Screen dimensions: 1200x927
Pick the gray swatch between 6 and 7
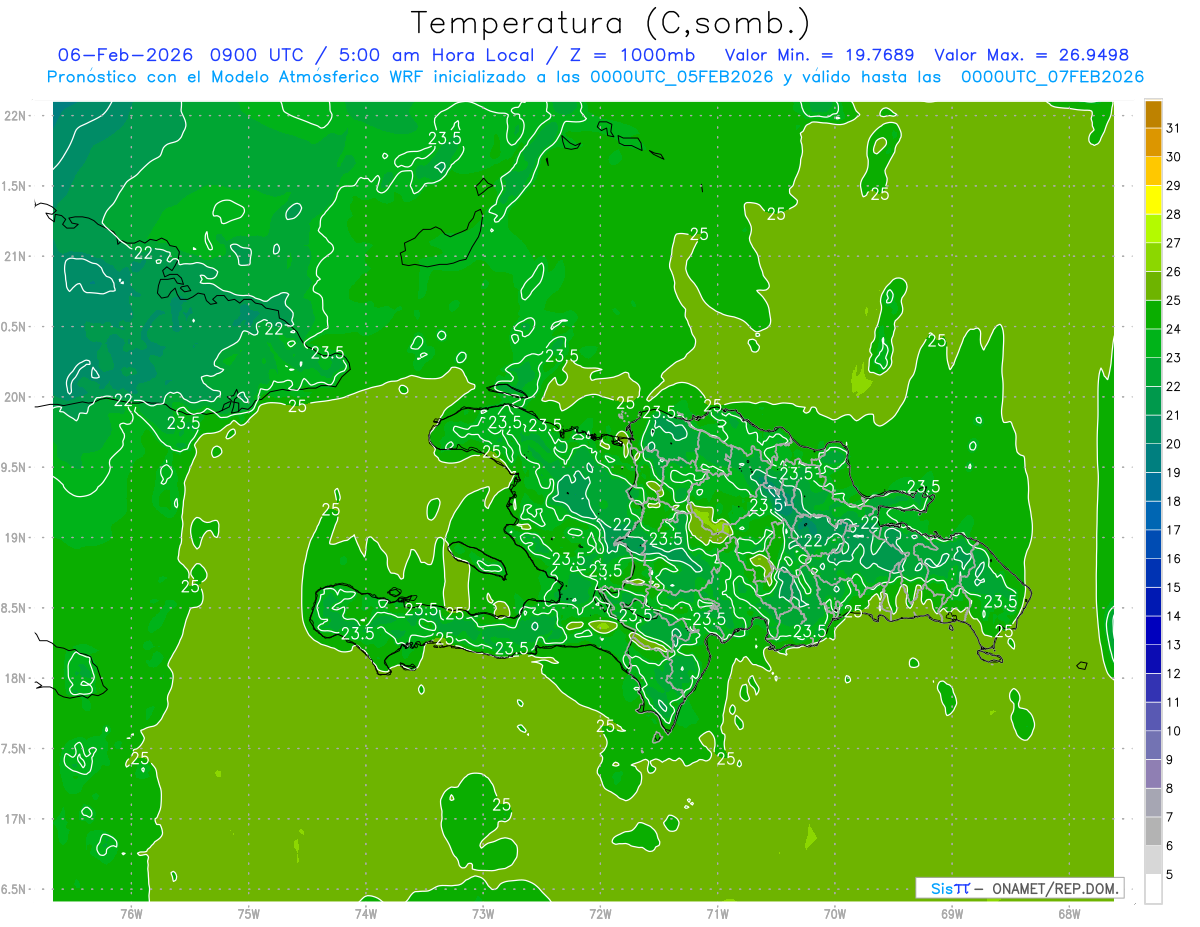pyautogui.click(x=1153, y=831)
